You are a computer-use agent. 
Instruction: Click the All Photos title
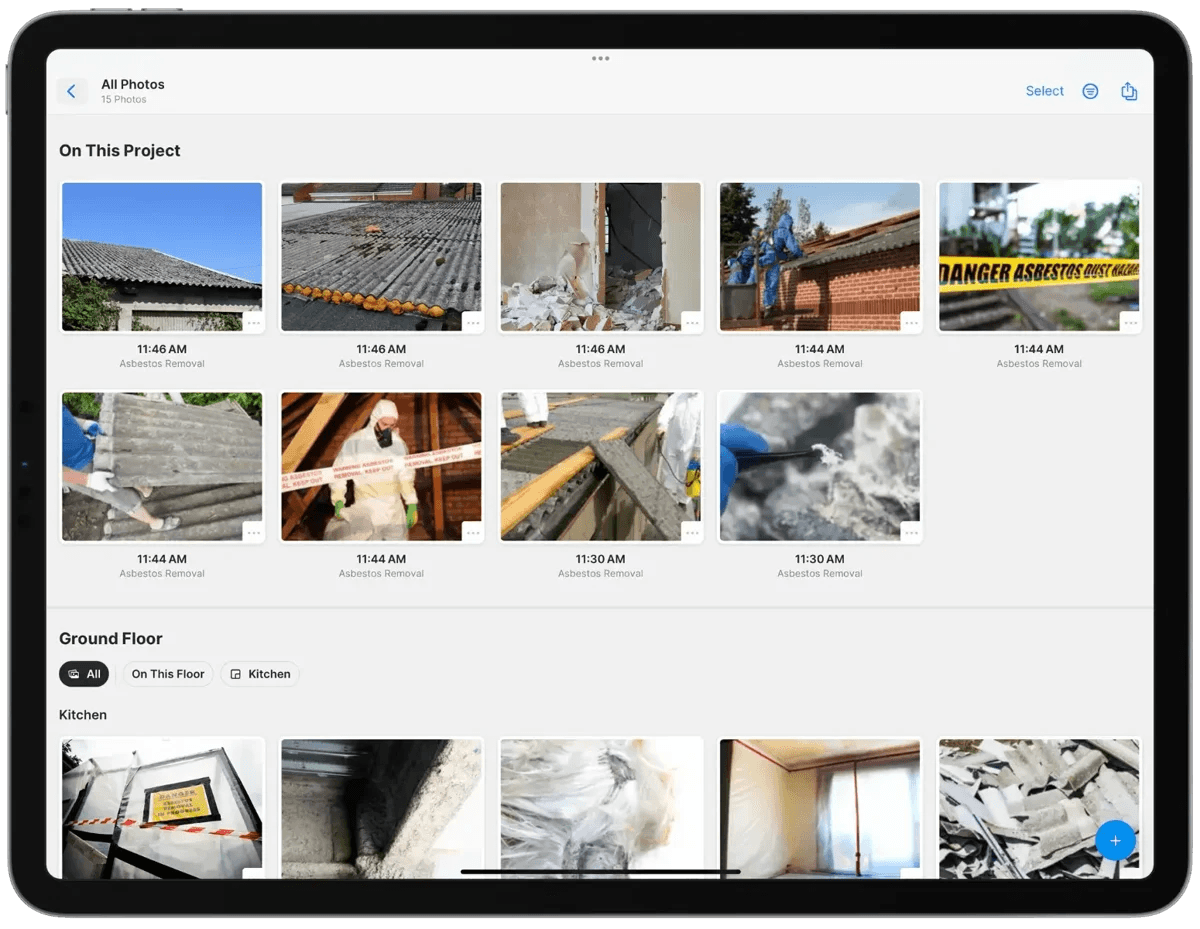point(133,84)
